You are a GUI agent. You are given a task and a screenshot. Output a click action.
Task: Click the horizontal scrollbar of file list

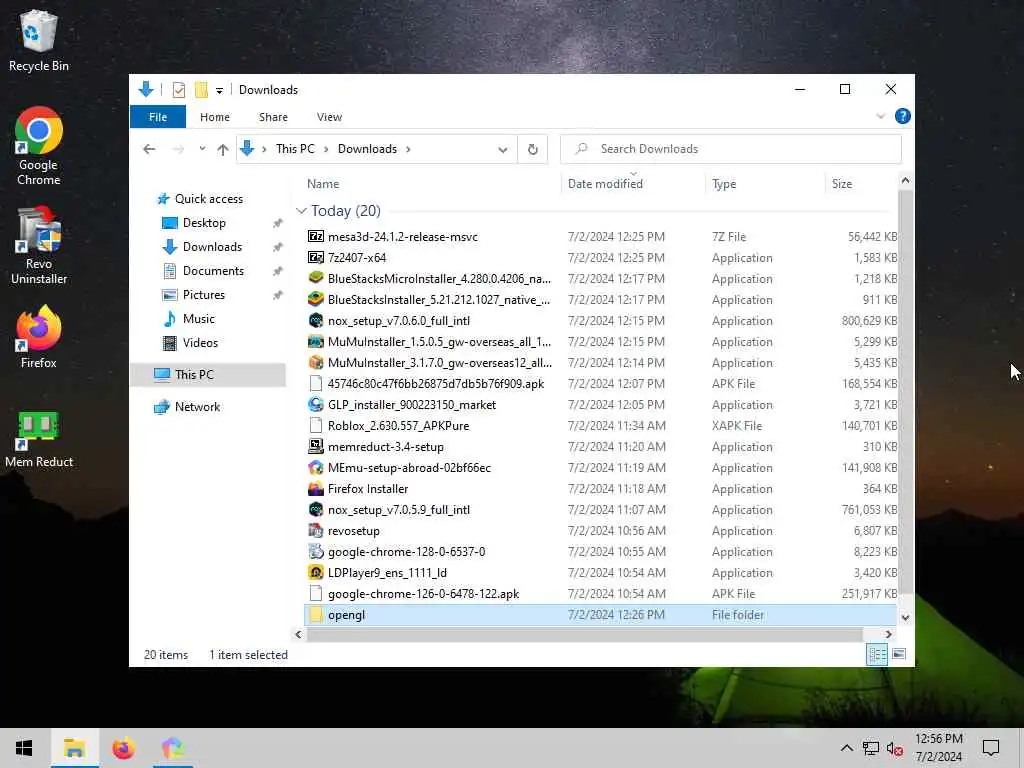point(584,635)
